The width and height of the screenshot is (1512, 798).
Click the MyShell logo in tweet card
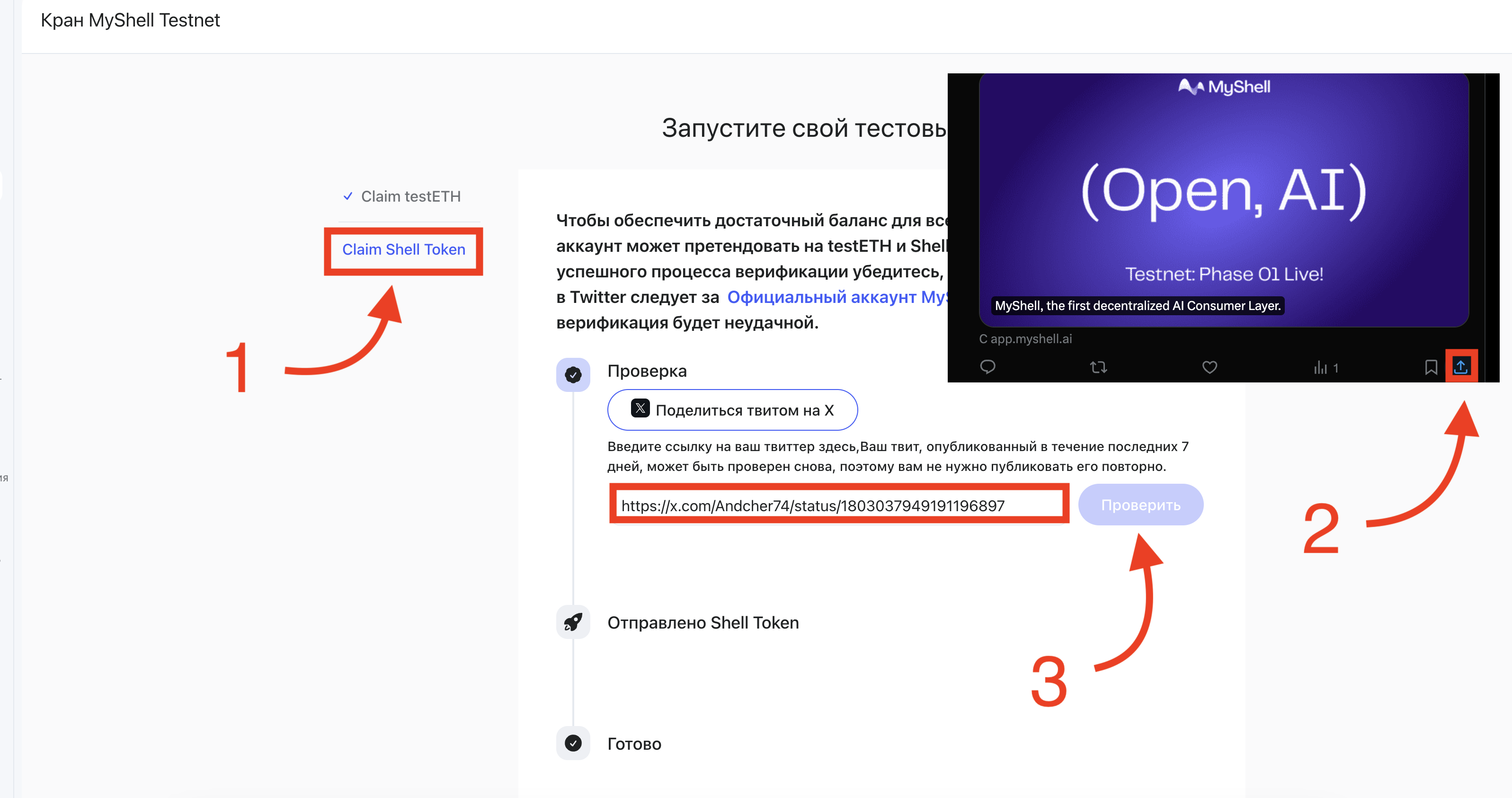point(1224,87)
